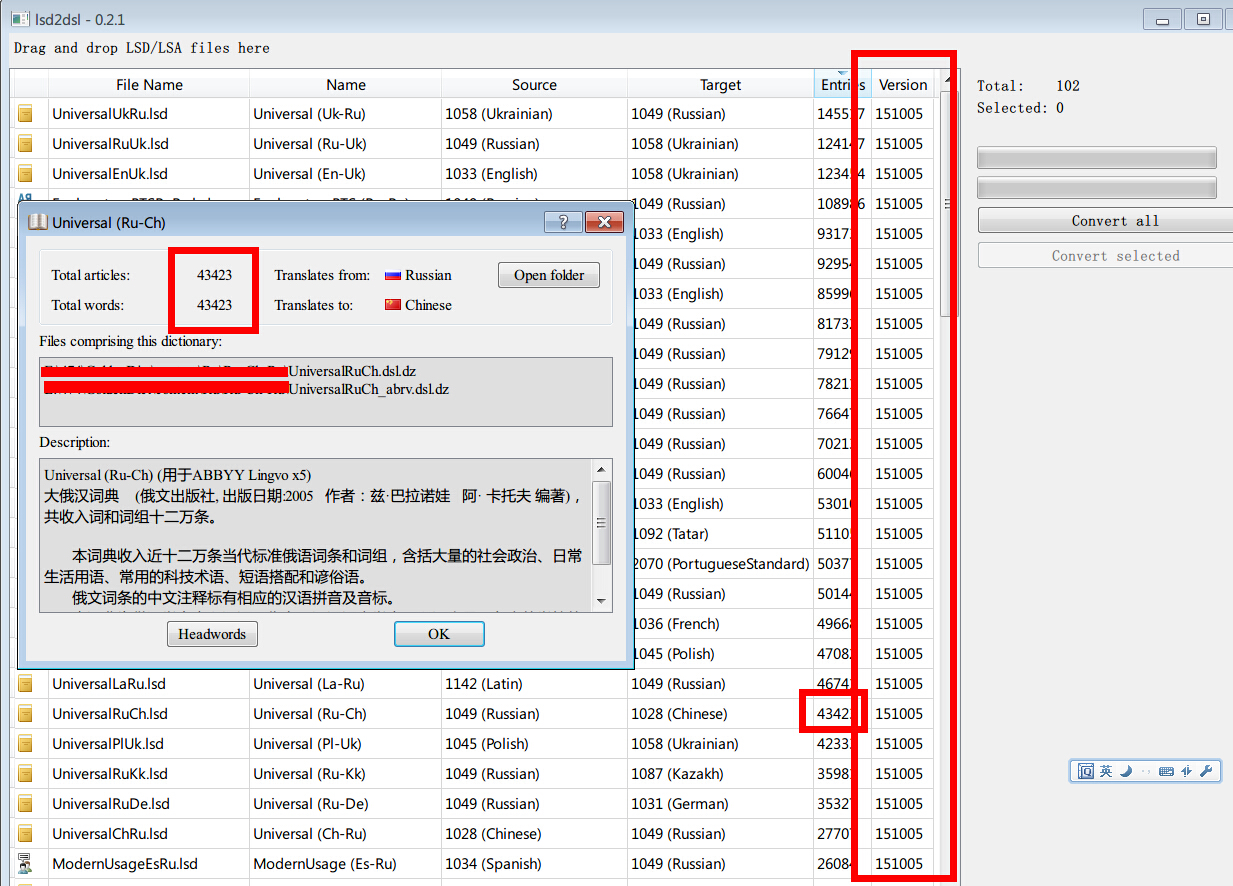Click the Drag and drop LSD/LSA files here label
Image resolution: width=1233 pixels, height=886 pixels.
point(142,48)
